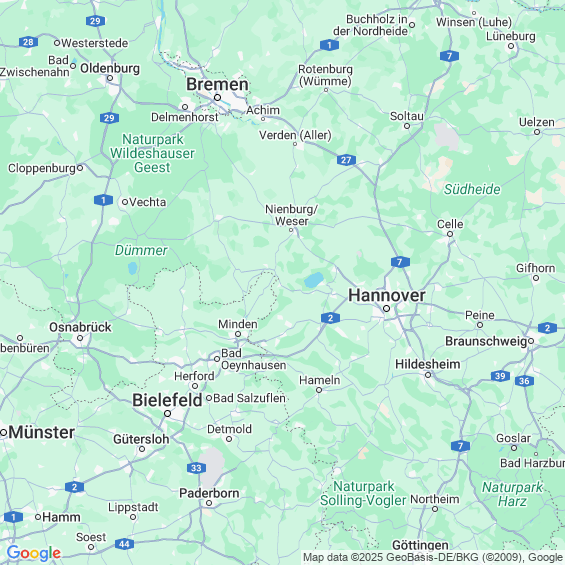Click the Osnabrück city label

80,327
